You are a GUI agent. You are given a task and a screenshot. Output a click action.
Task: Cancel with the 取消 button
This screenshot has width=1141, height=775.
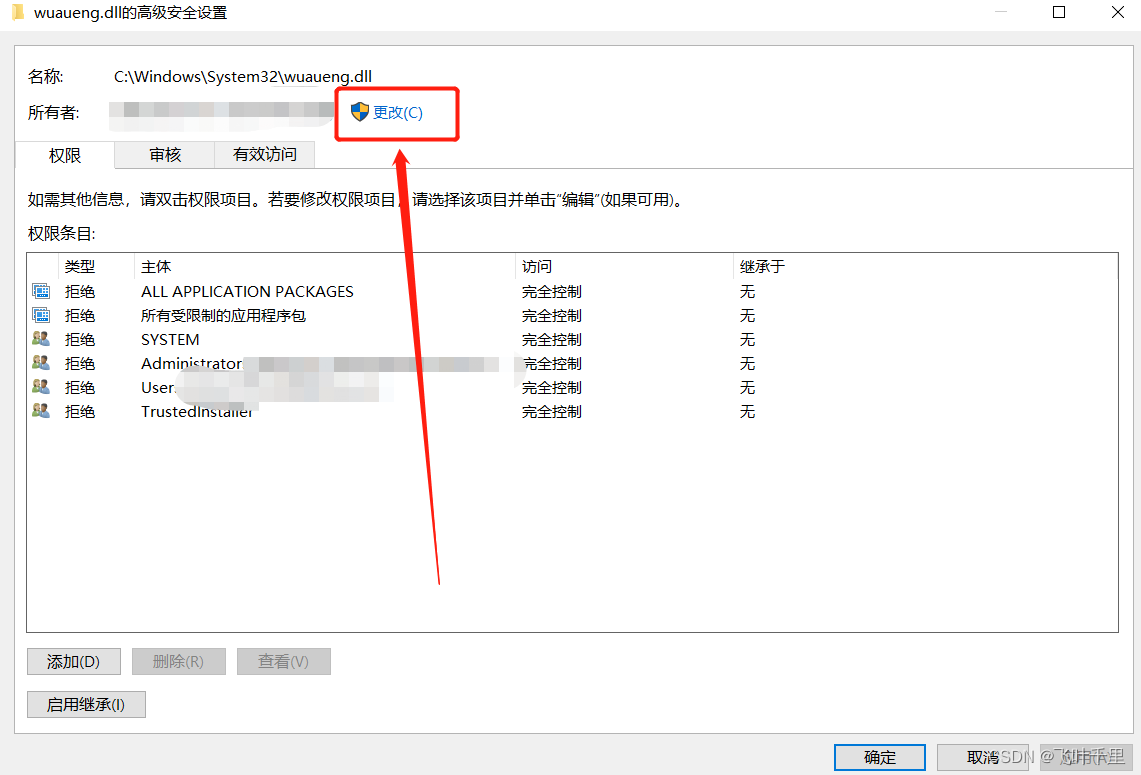pyautogui.click(x=982, y=757)
